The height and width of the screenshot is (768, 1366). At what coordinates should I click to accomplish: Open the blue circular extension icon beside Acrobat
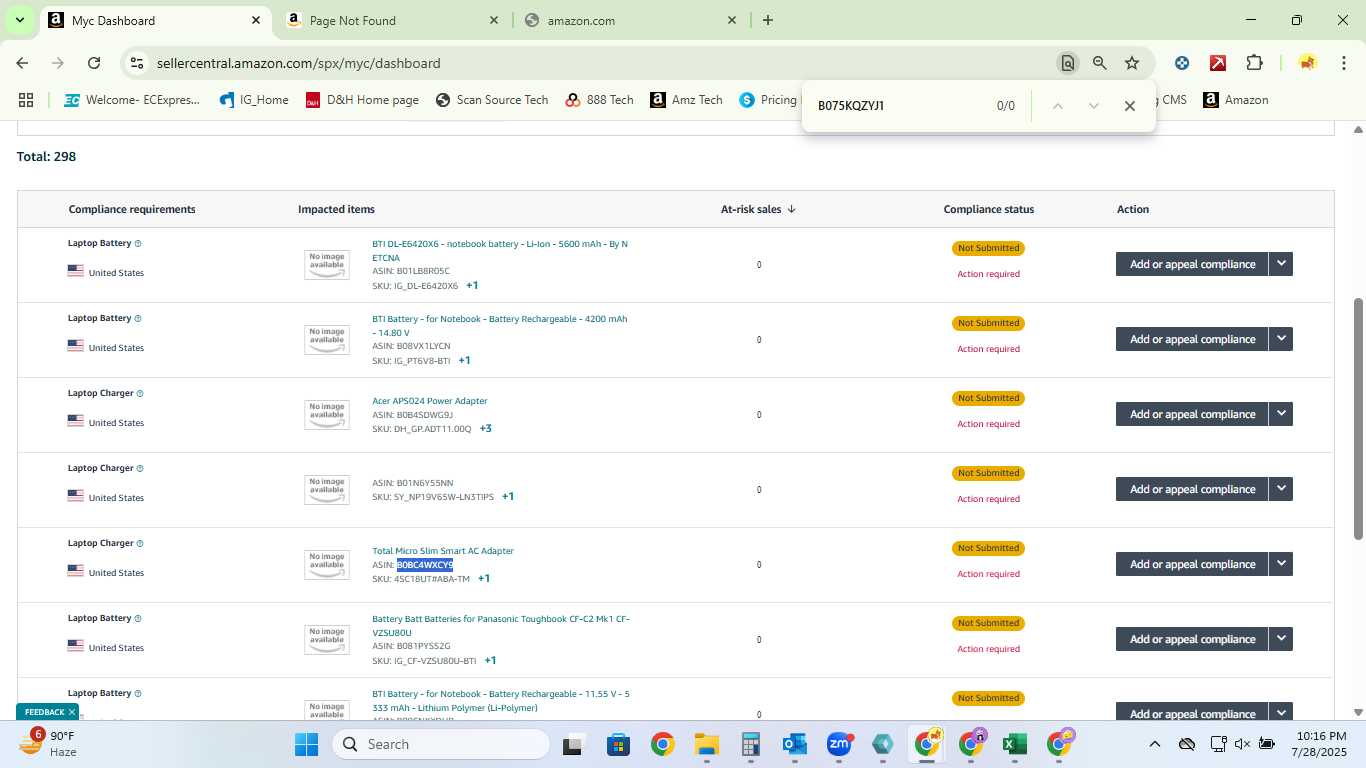pos(1182,63)
